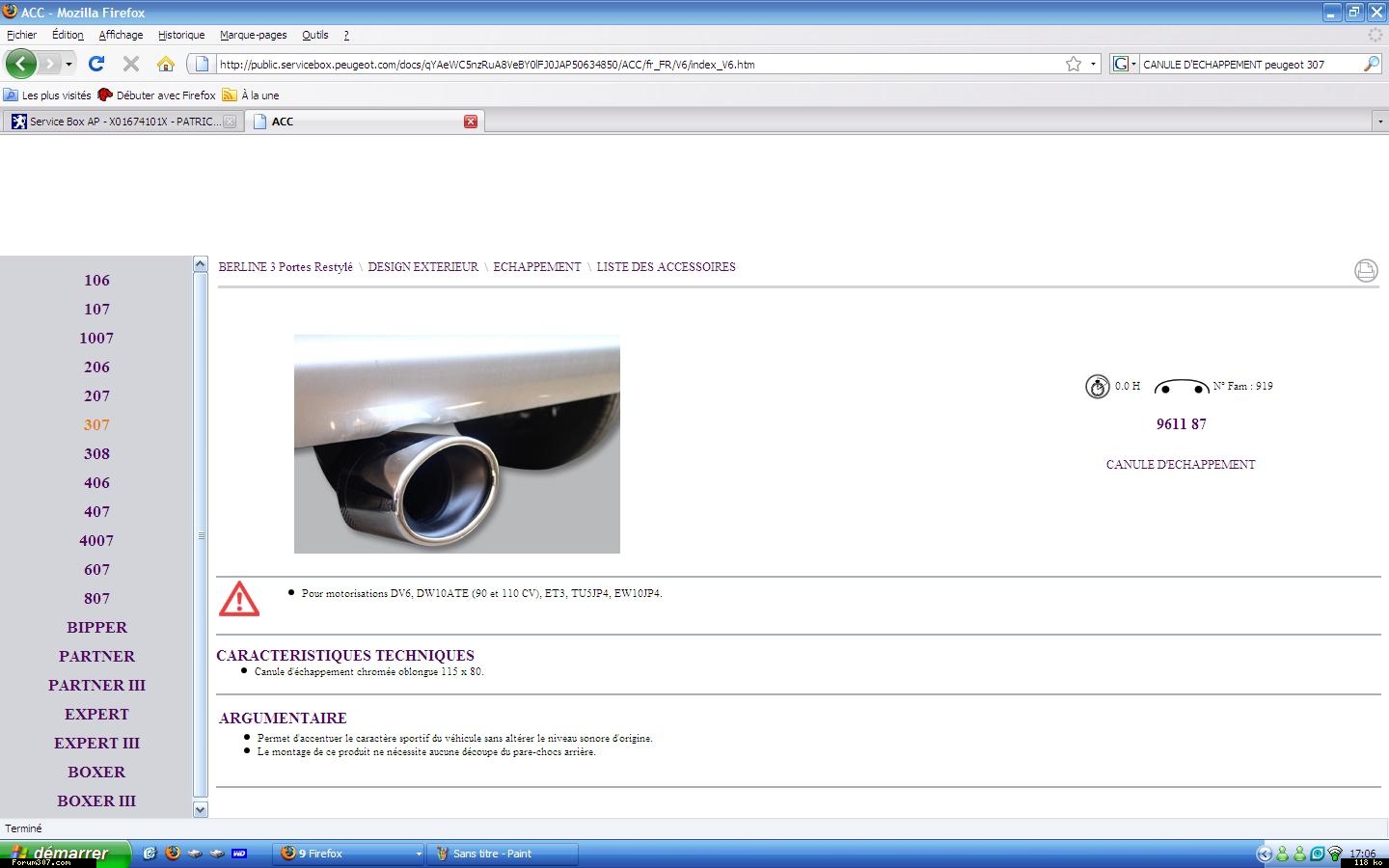Open Sans titre - Paint from taskbar
This screenshot has height=868, width=1389.
point(502,854)
